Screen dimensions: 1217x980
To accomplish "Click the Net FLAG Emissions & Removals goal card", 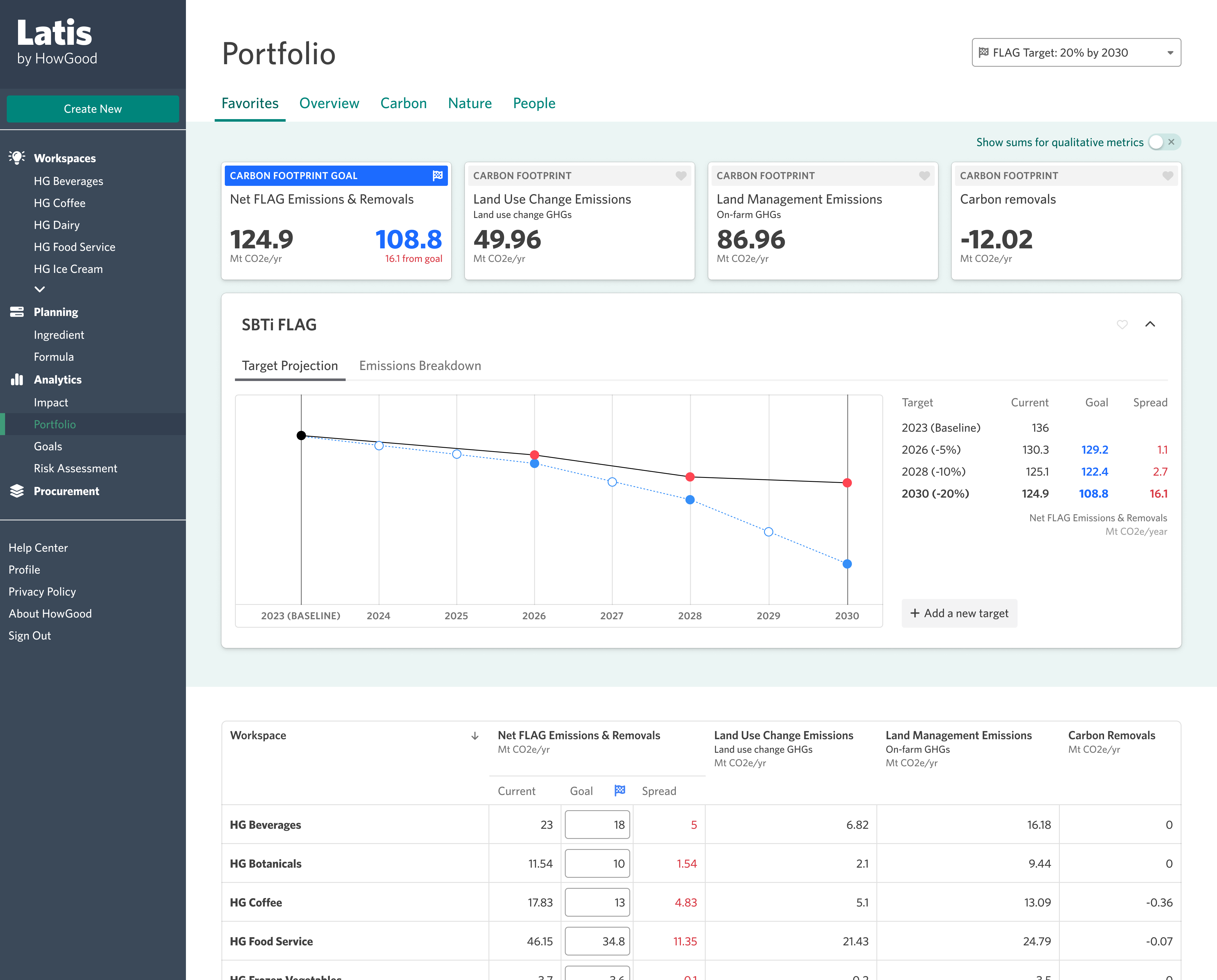I will pos(336,221).
